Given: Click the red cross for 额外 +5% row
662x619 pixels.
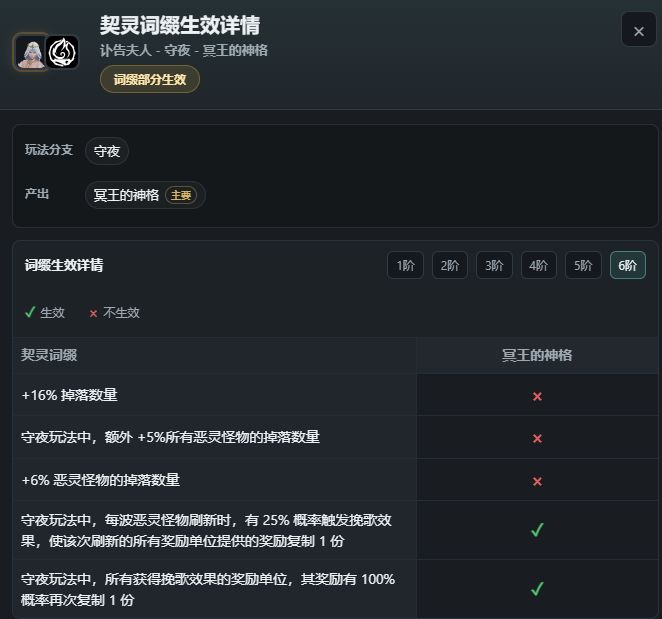Looking at the screenshot, I should click(537, 438).
